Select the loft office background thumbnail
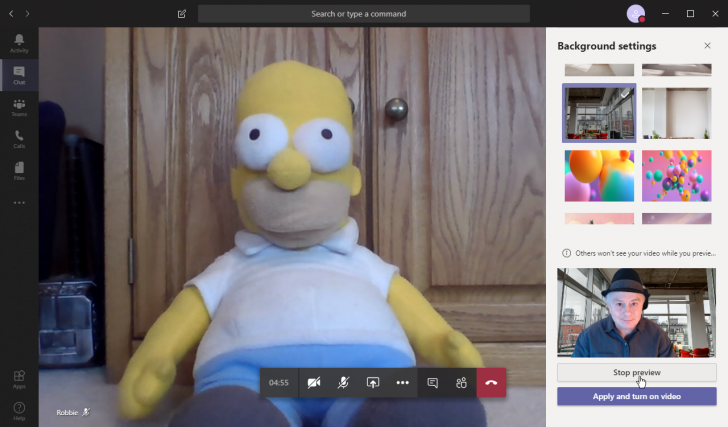This screenshot has width=728, height=427. point(599,113)
